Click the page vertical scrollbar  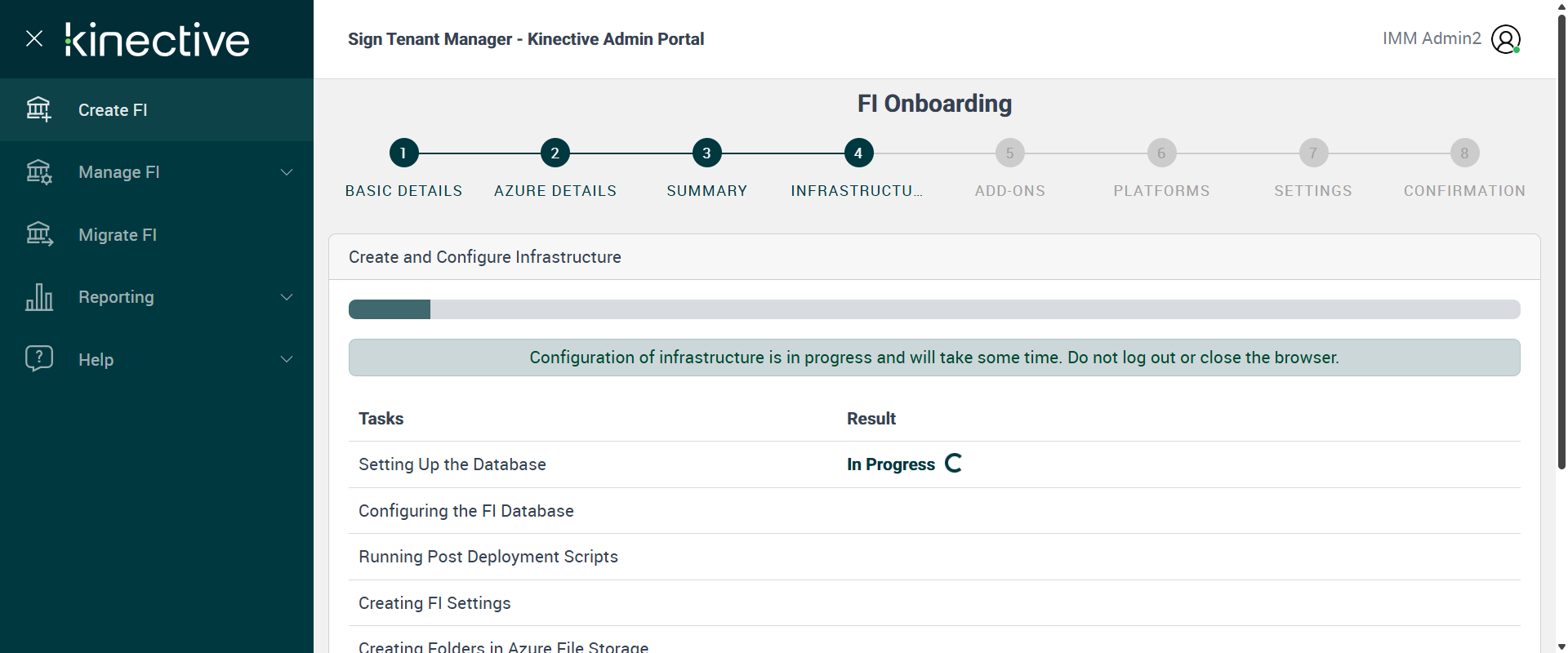[x=1561, y=245]
